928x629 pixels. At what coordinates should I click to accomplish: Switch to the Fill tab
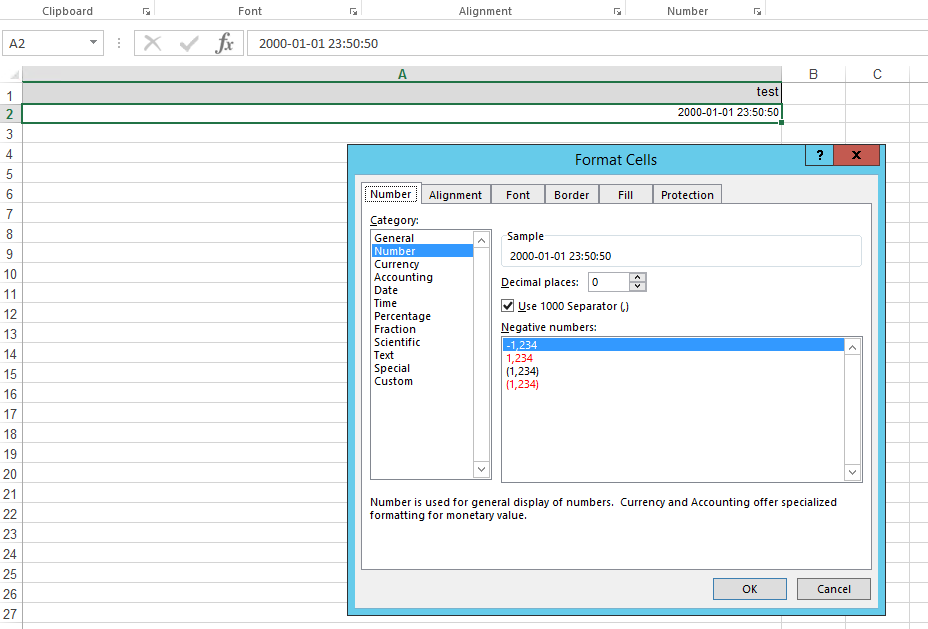click(625, 194)
